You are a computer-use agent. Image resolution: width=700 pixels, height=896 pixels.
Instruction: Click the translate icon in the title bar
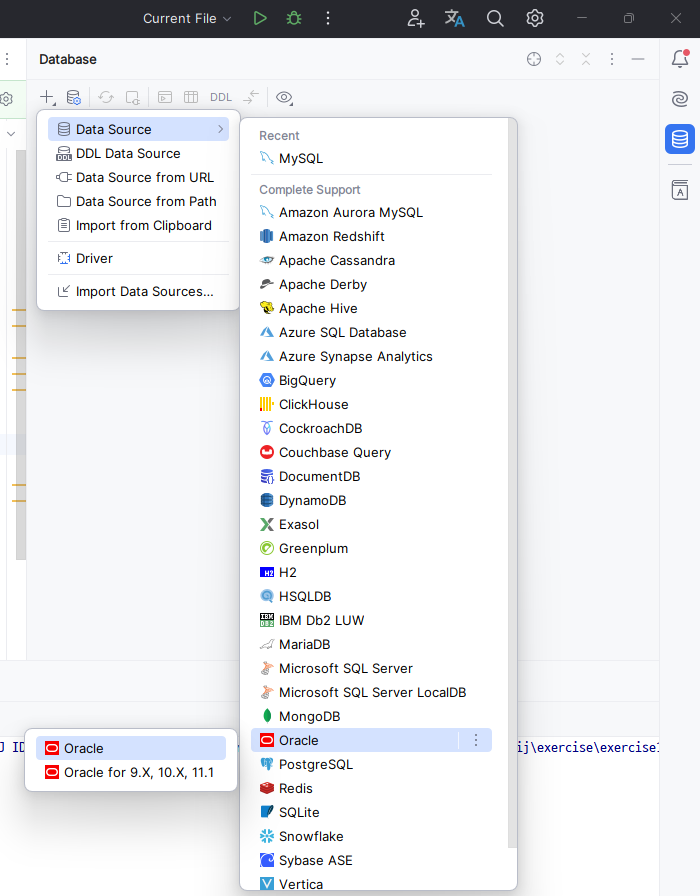(x=454, y=18)
